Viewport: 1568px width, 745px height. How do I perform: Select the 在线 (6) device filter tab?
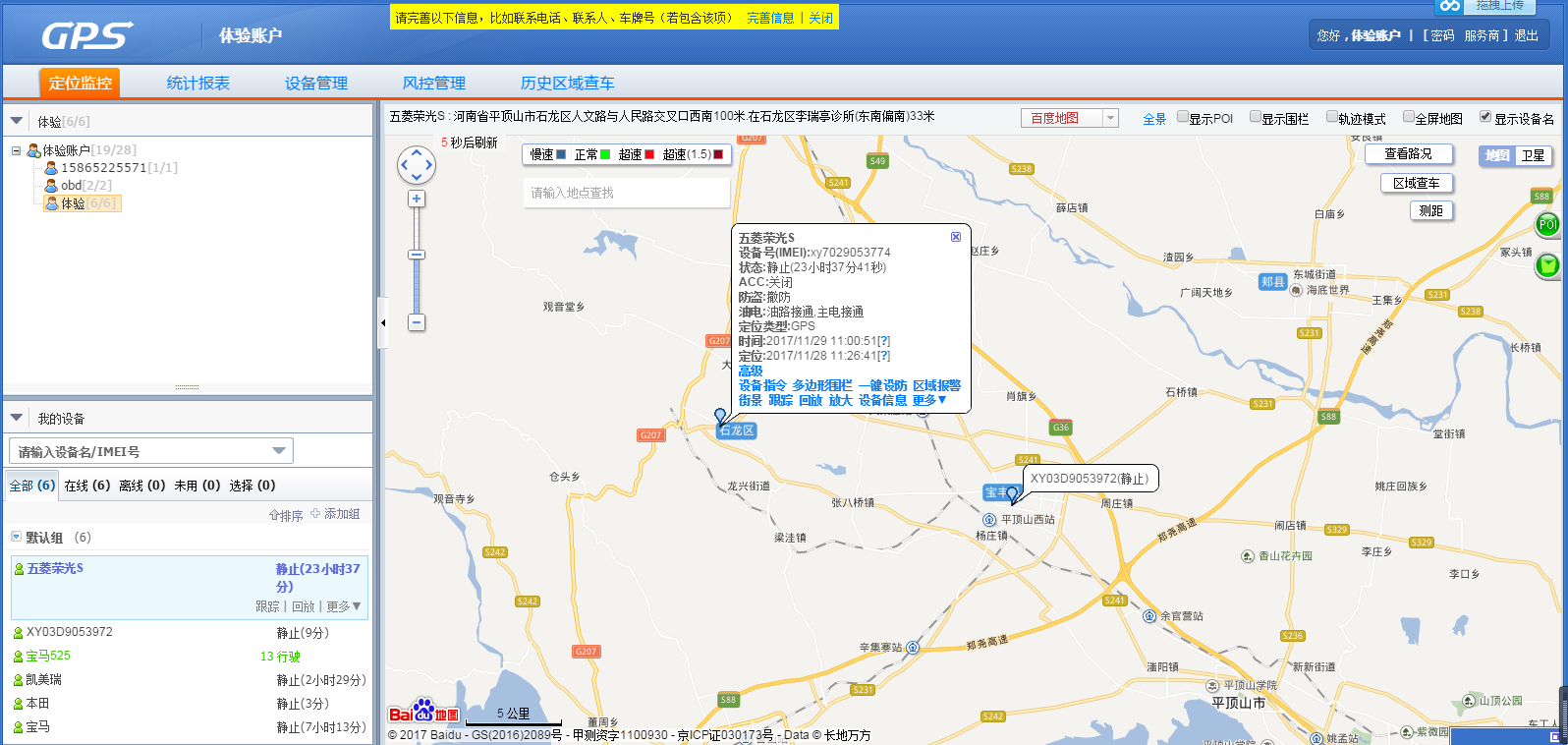(87, 486)
